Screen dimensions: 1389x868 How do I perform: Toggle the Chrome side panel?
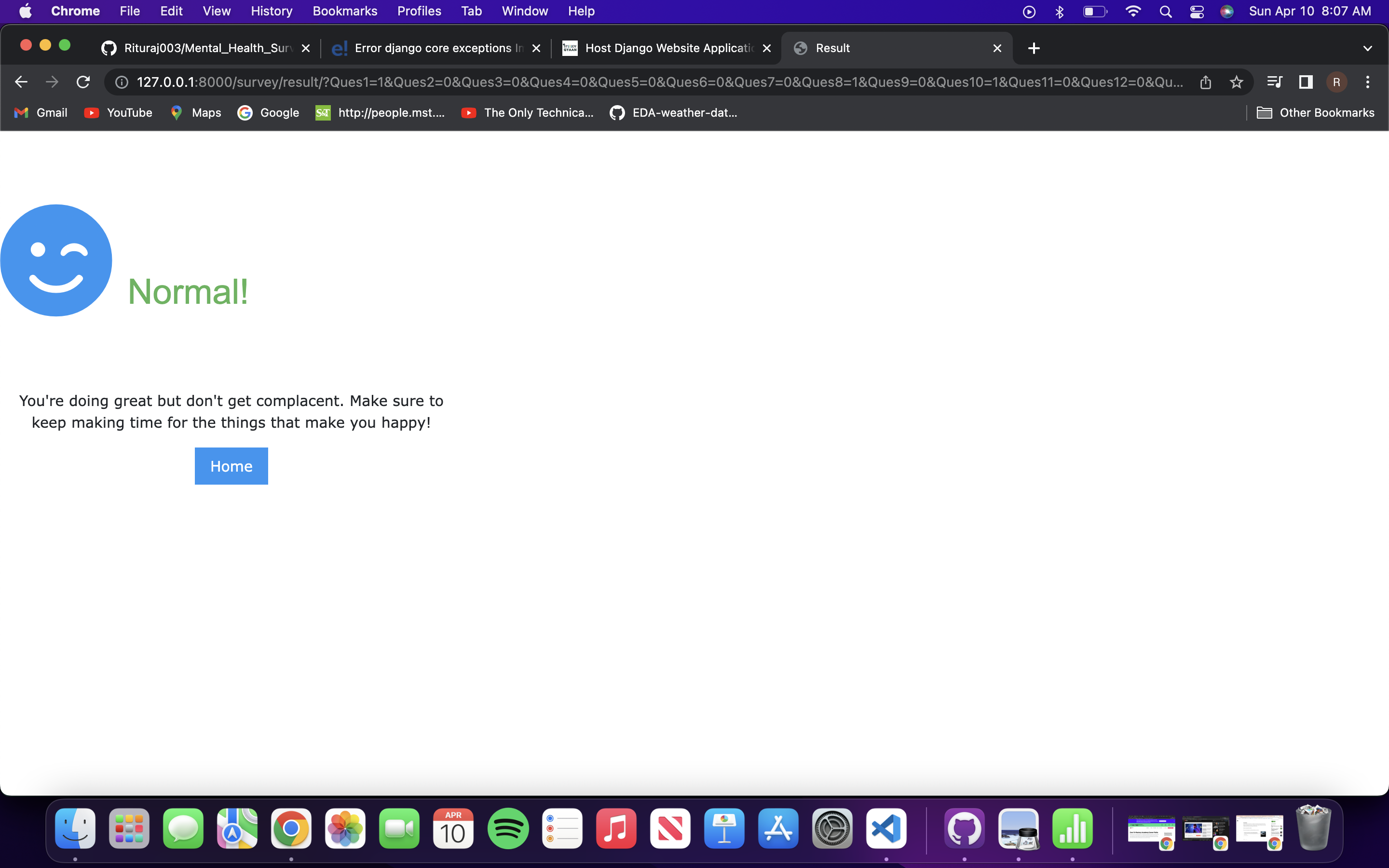point(1306,82)
